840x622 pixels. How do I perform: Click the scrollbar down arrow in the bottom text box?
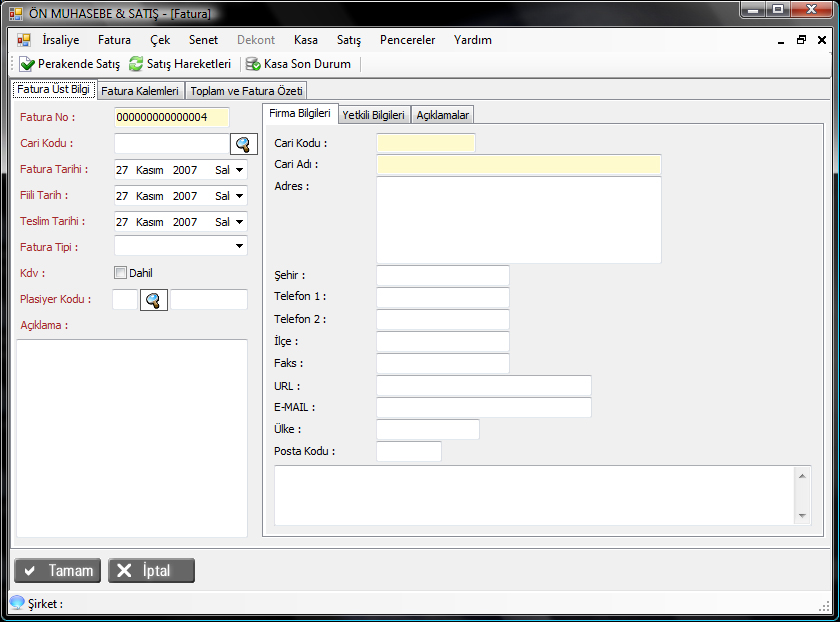pyautogui.click(x=803, y=515)
